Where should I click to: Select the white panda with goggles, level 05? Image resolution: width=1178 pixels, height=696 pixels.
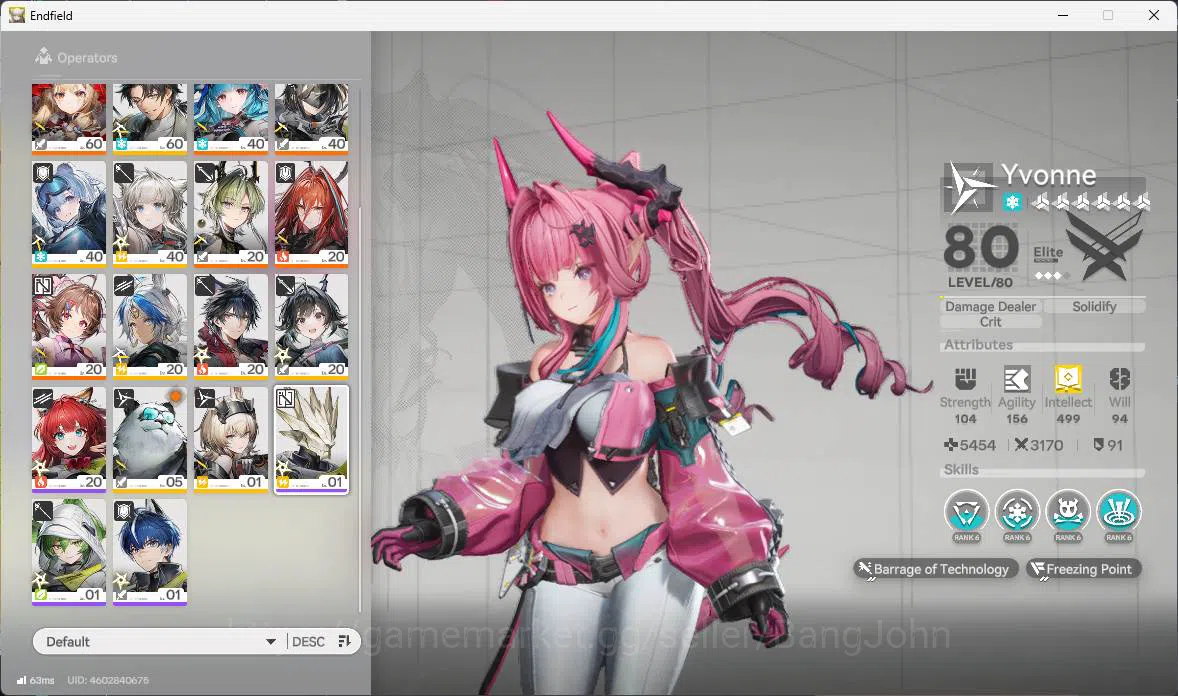point(150,439)
